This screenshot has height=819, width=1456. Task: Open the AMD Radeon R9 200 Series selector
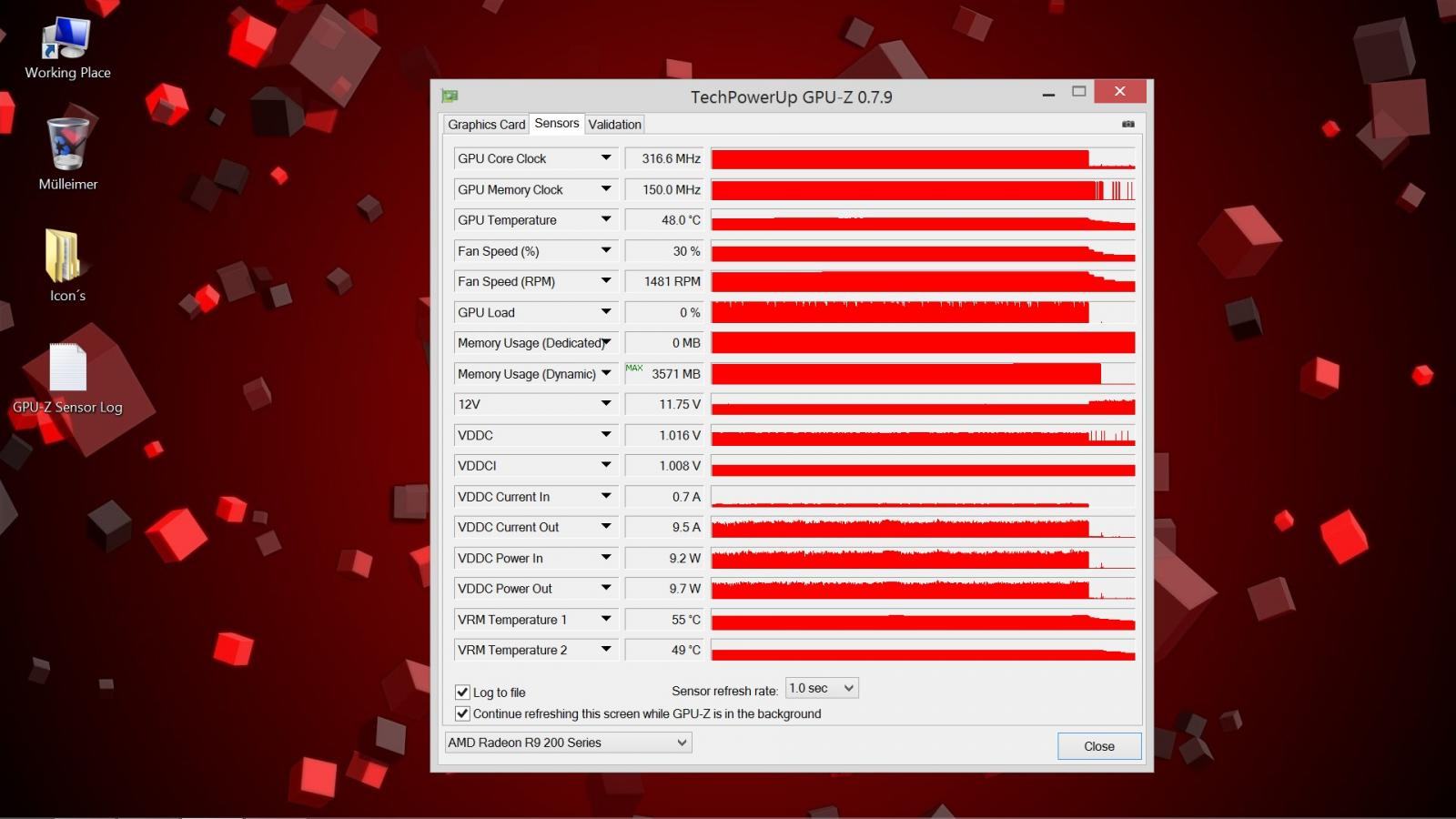[x=568, y=743]
